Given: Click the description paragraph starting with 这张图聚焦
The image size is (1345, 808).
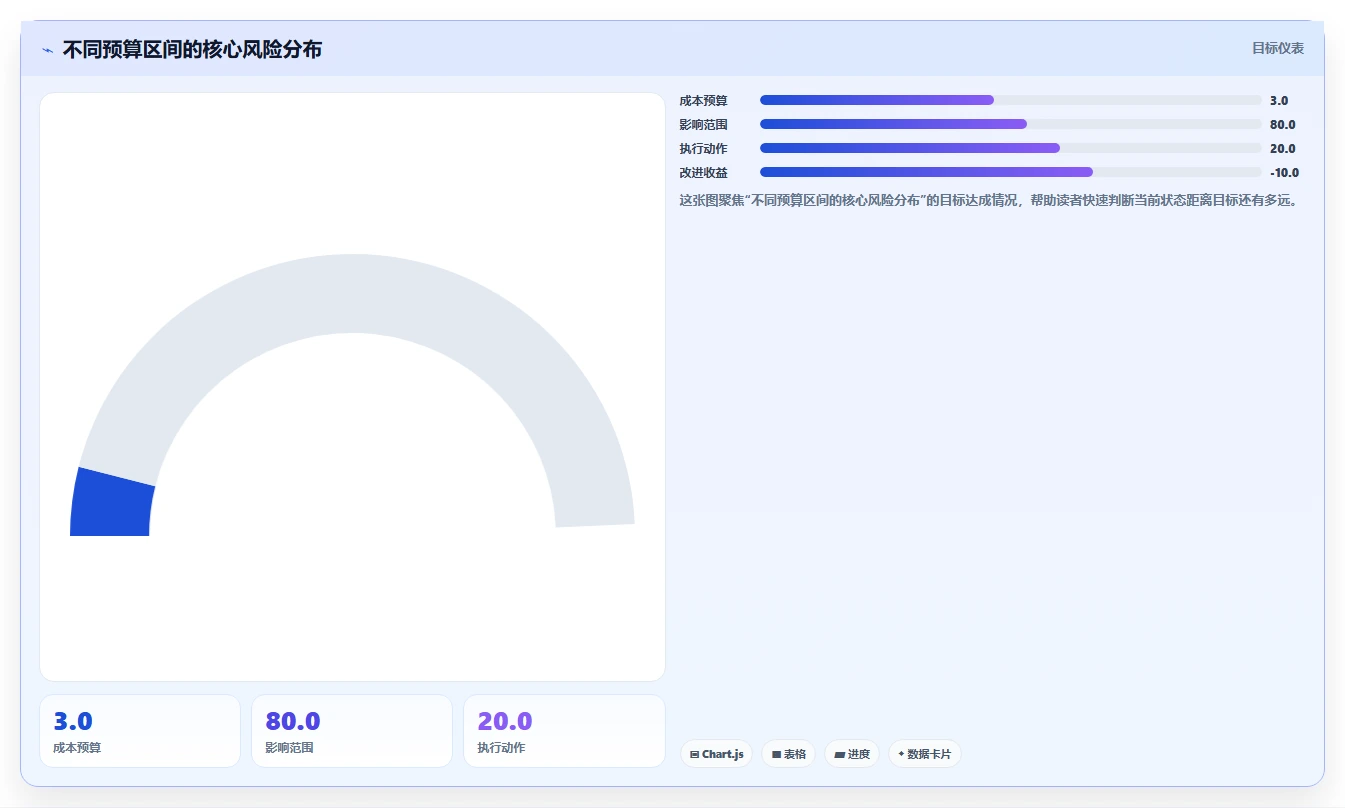Looking at the screenshot, I should tap(989, 200).
